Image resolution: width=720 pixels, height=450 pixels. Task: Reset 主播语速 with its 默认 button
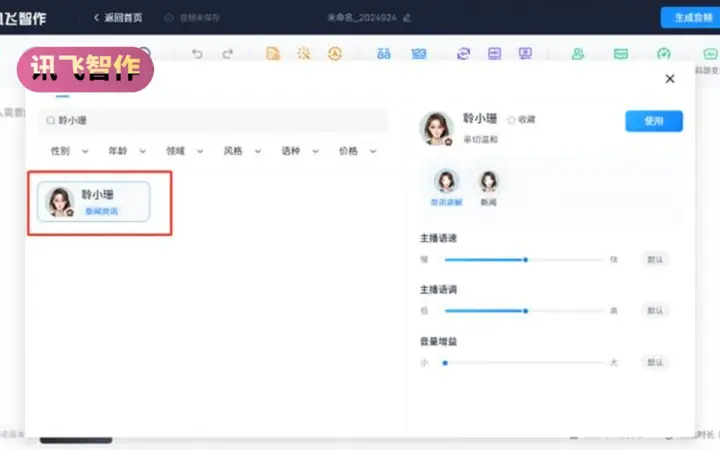point(655,259)
